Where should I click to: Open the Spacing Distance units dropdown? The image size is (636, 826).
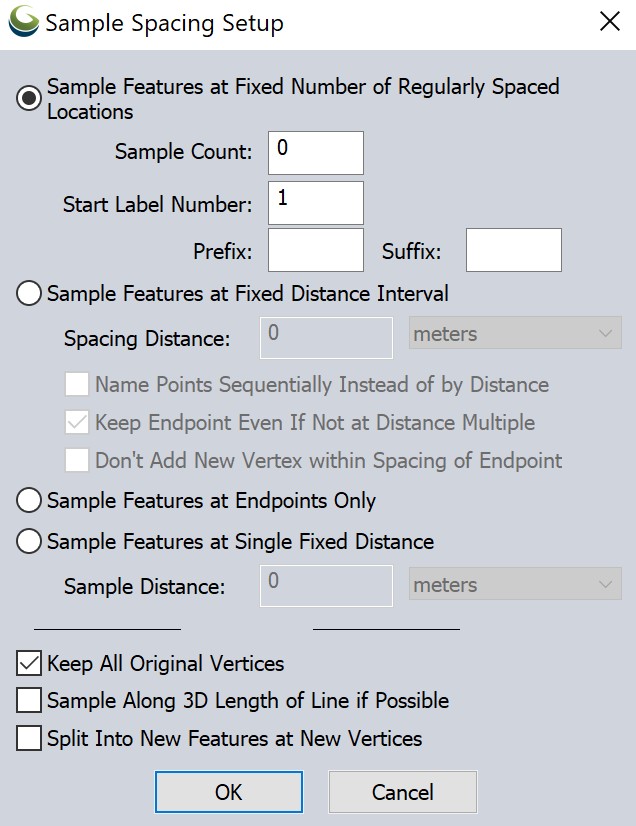point(515,332)
